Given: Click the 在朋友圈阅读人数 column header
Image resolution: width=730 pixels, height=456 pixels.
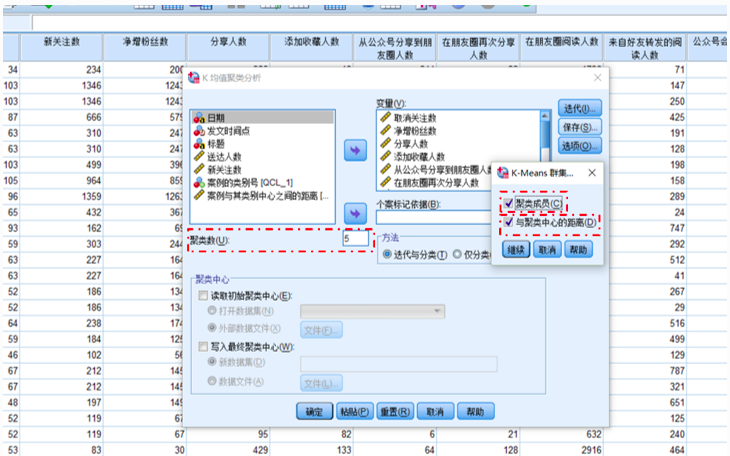Looking at the screenshot, I should pos(561,48).
